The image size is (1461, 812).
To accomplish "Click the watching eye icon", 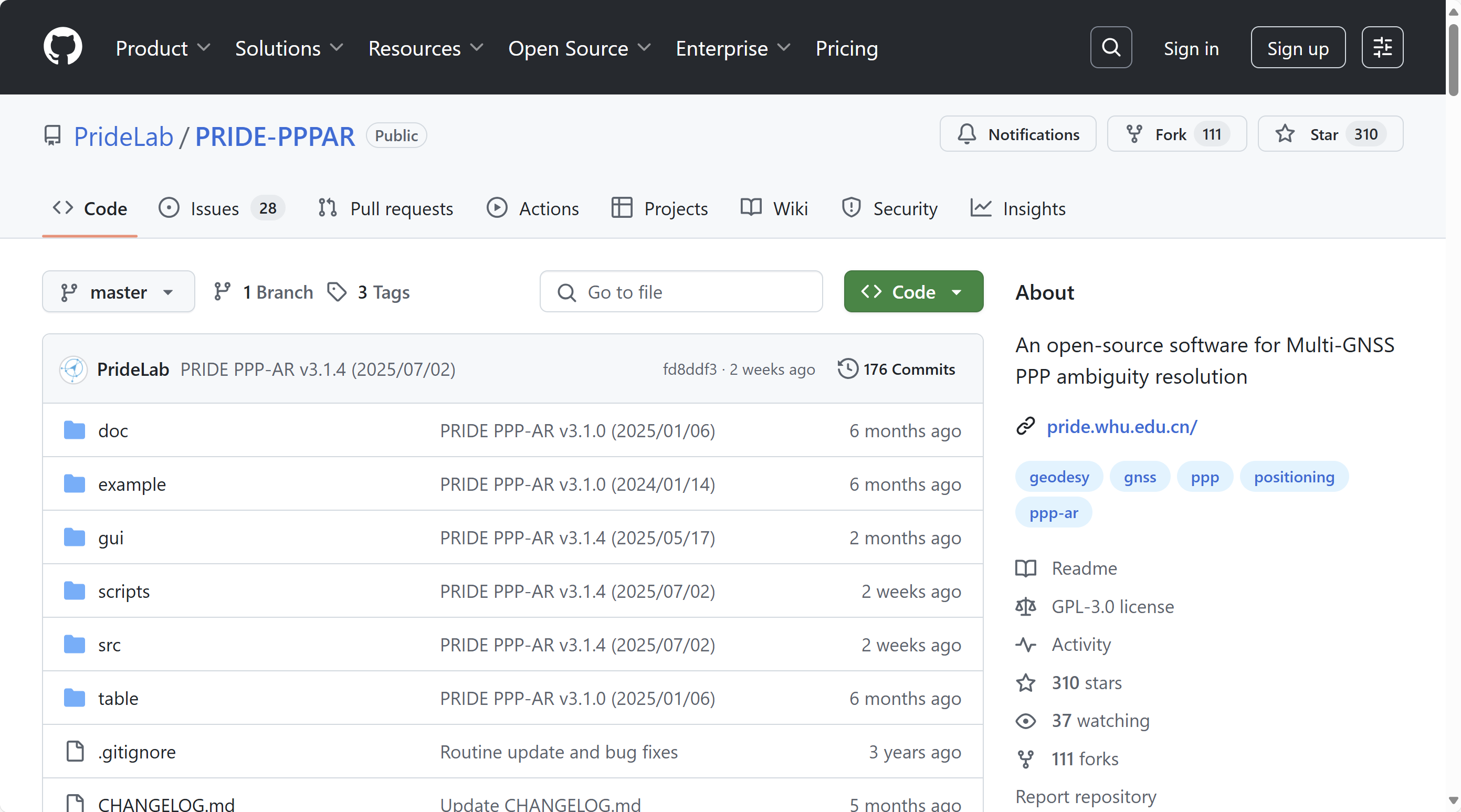I will 1025,721.
